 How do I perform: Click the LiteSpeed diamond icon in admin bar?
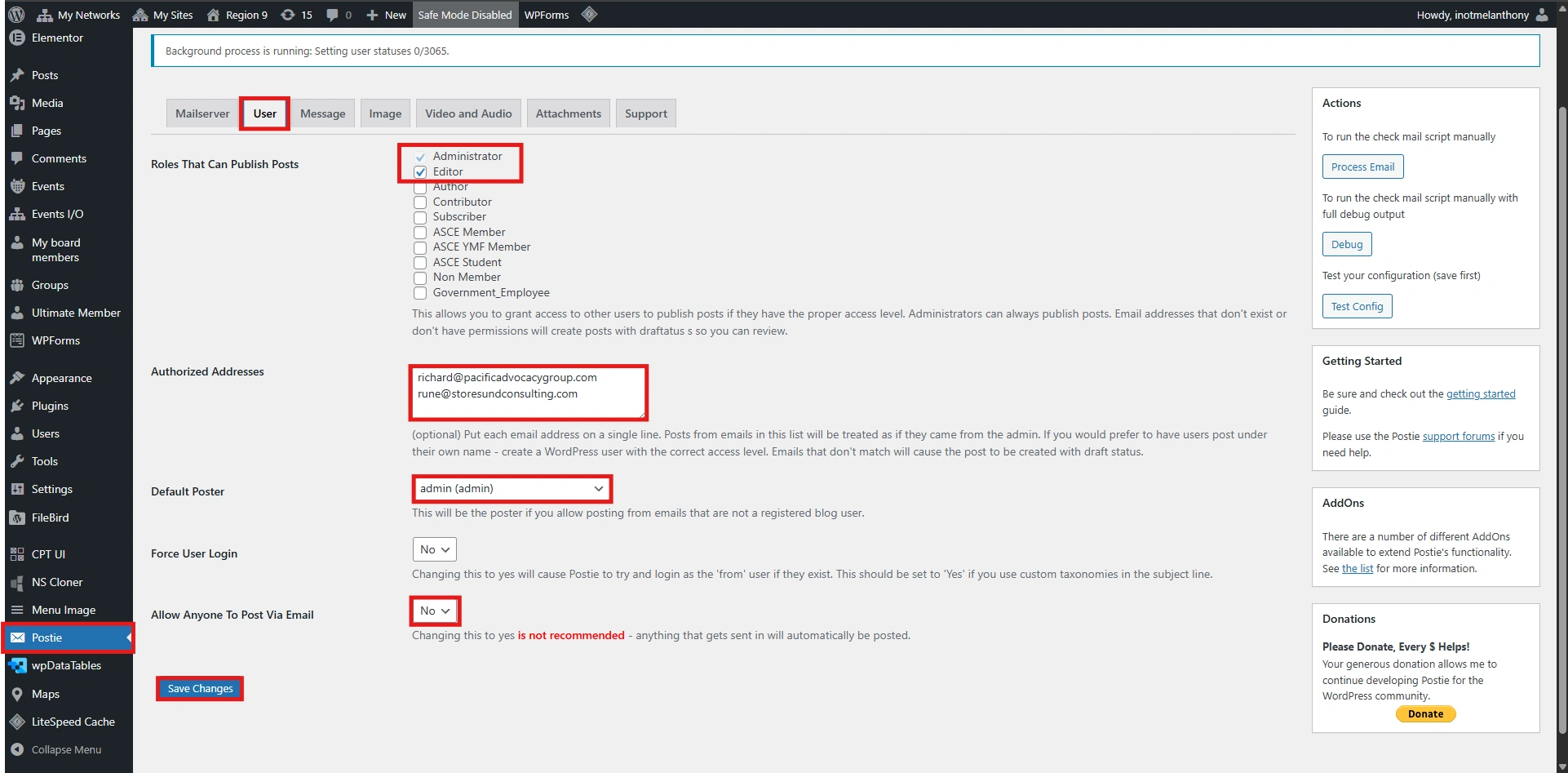pos(589,15)
